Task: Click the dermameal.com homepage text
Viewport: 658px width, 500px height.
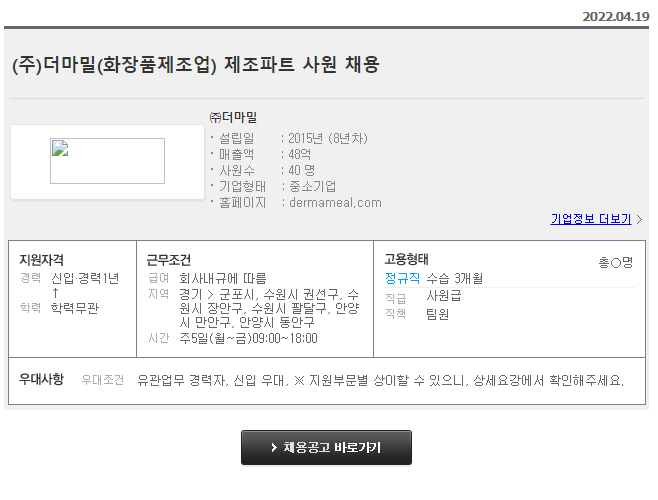Action: pos(335,202)
